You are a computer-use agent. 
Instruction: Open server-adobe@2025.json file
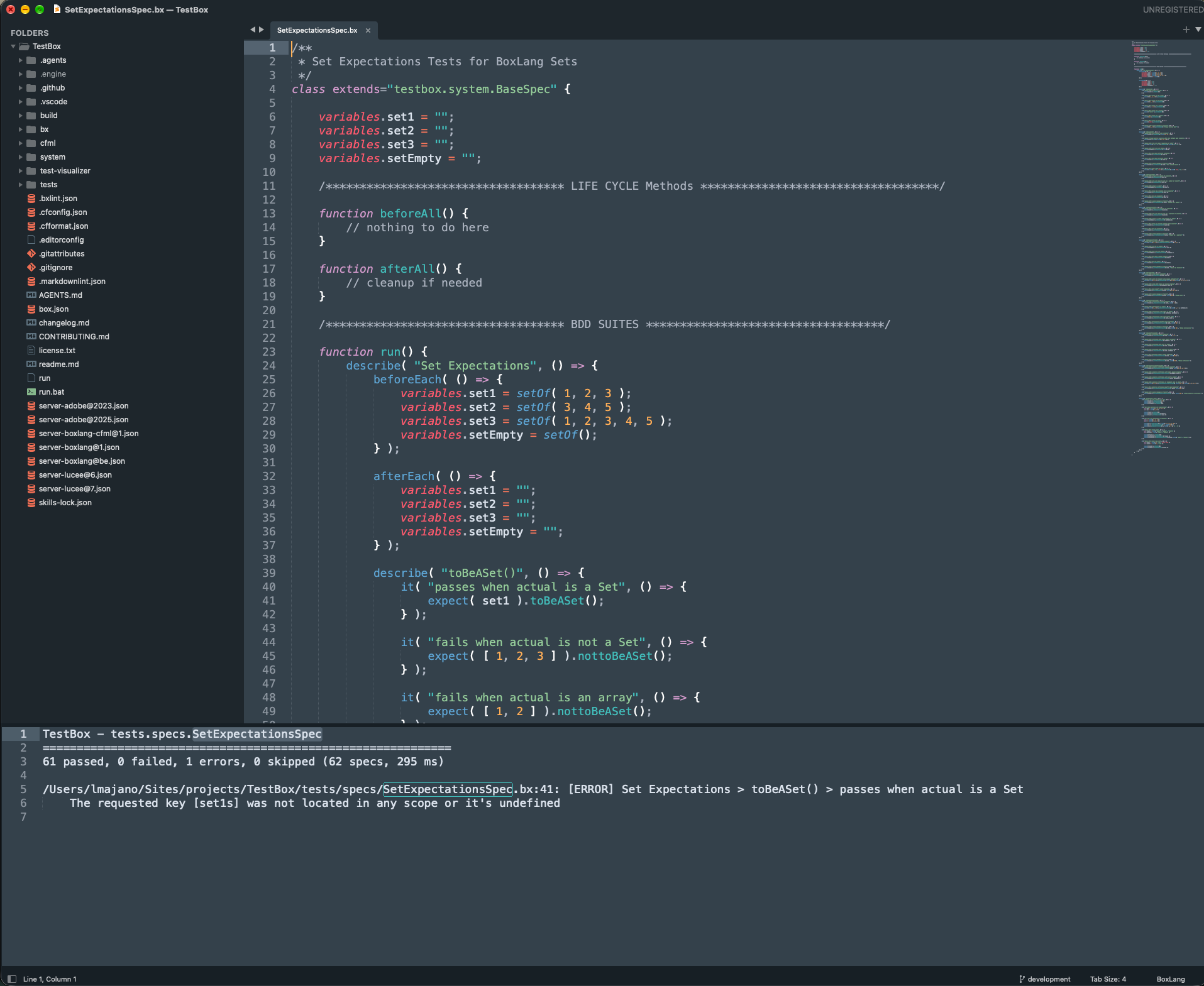pos(84,420)
